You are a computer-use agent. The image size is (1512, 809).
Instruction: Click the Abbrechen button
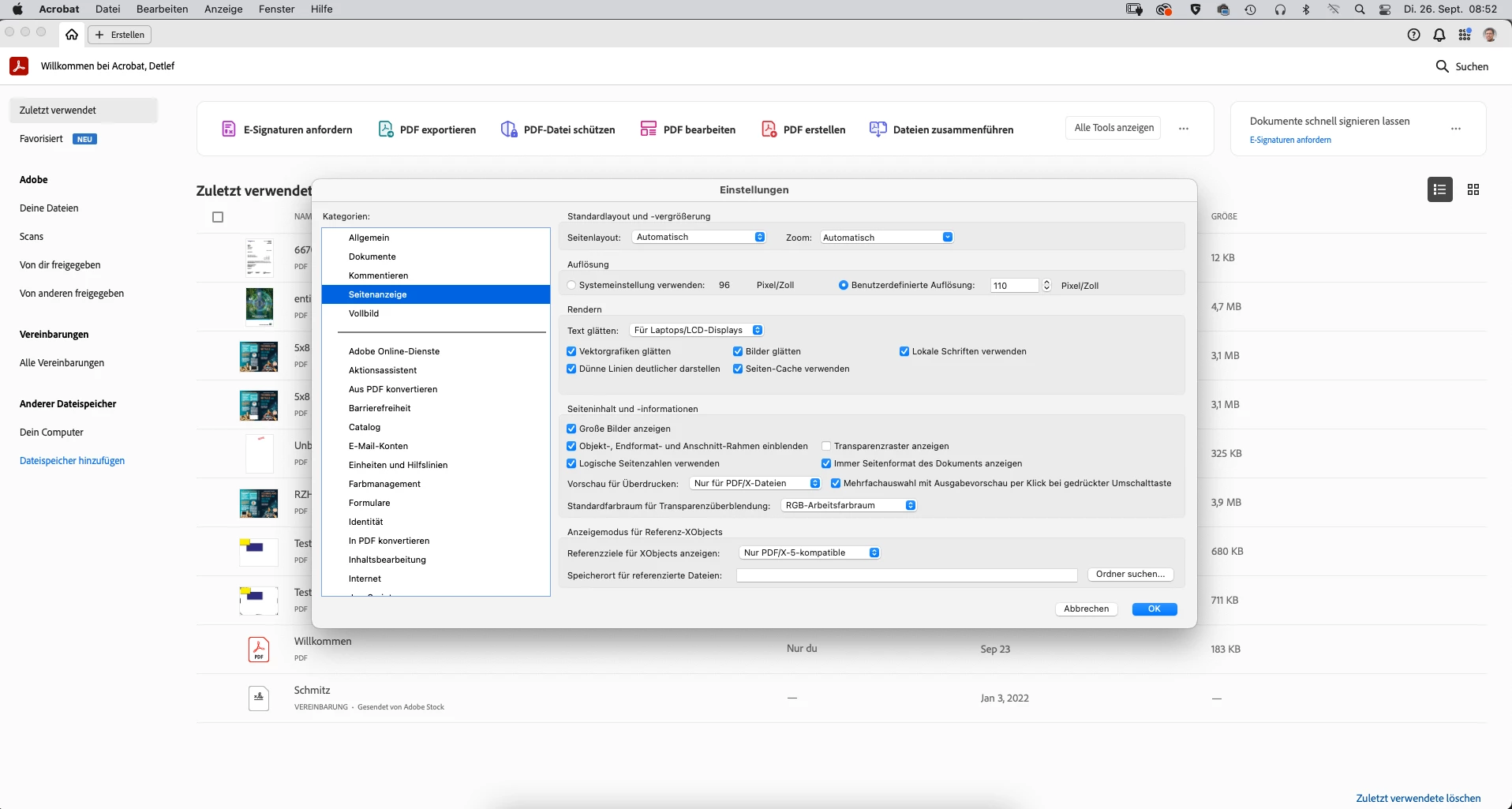[x=1086, y=609]
